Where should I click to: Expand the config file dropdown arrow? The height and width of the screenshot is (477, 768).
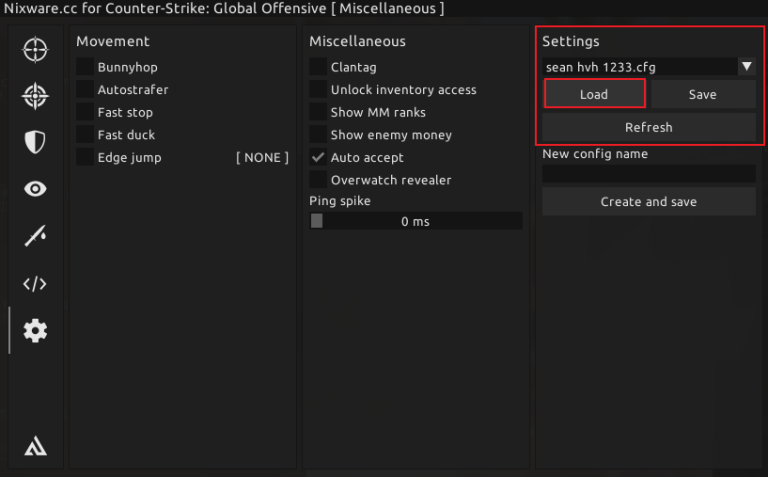pos(746,67)
